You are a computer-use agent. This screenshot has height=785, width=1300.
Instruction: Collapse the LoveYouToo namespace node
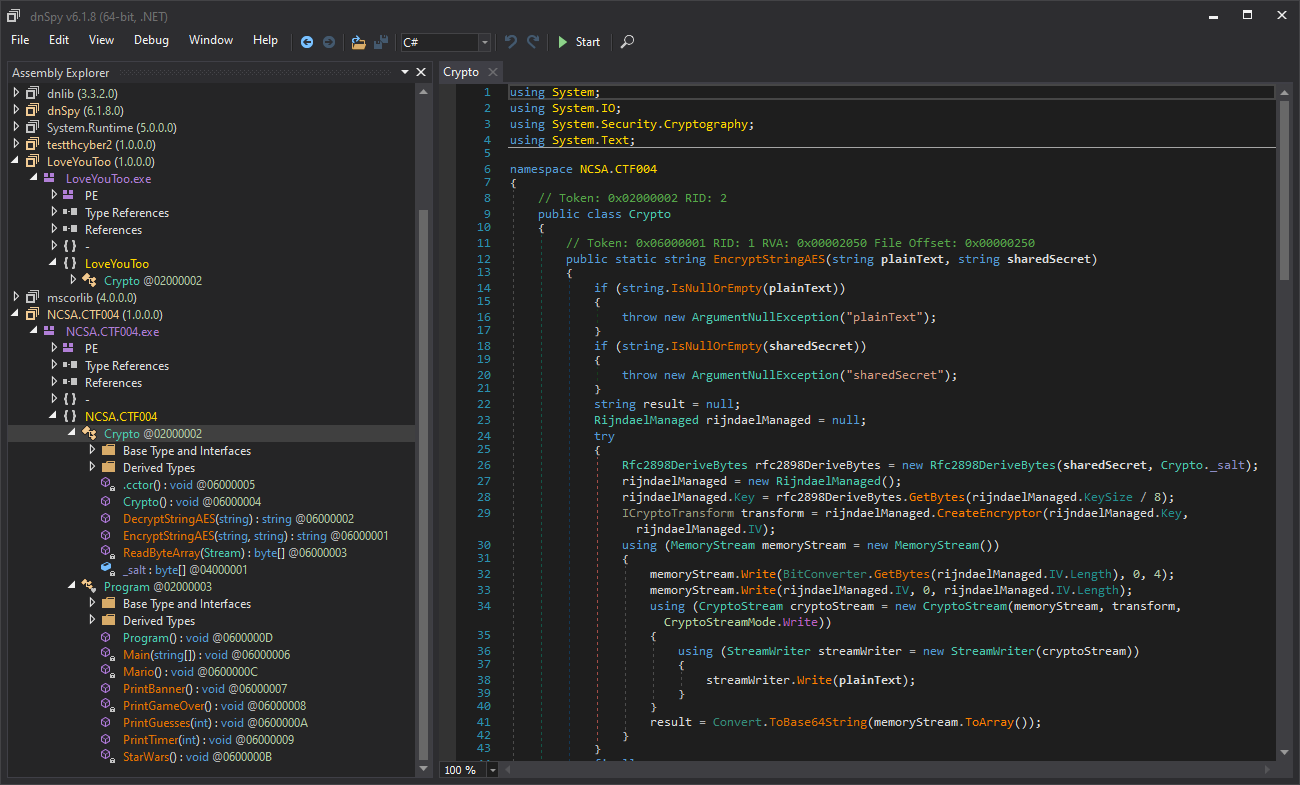coord(54,263)
